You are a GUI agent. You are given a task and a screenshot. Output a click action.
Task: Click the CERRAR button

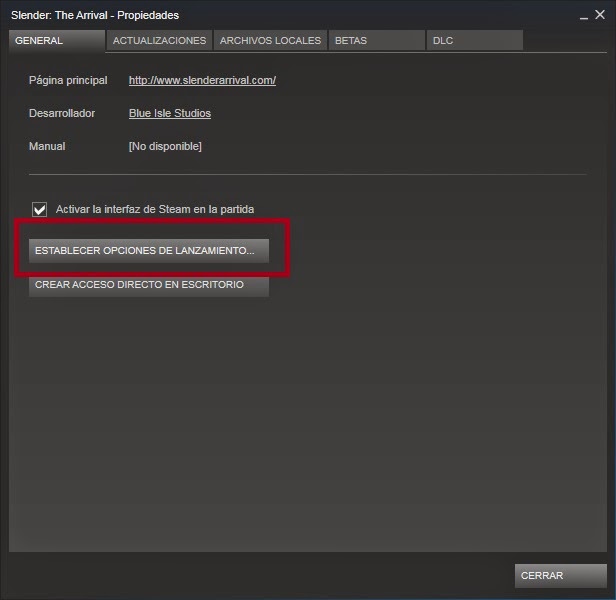(561, 576)
